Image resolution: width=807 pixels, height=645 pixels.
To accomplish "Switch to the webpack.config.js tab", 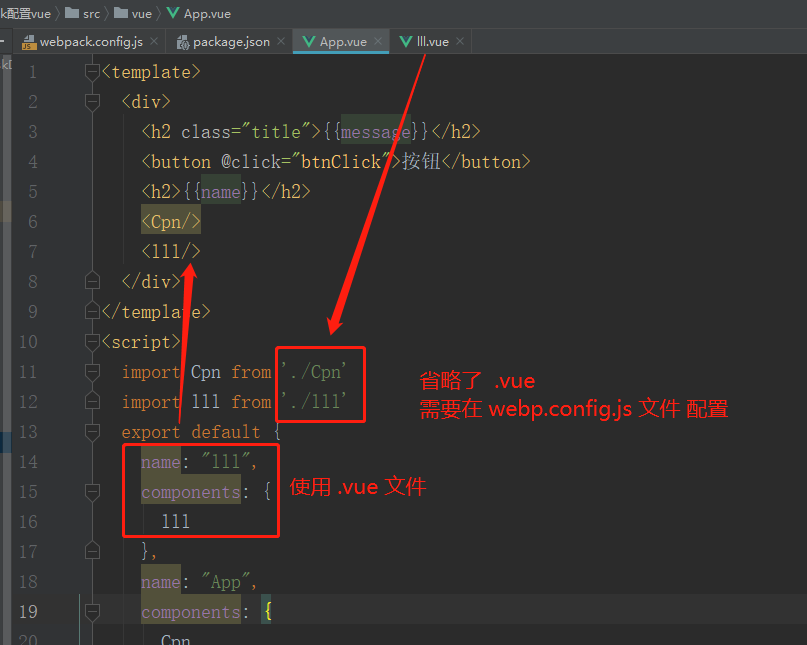I will point(91,42).
